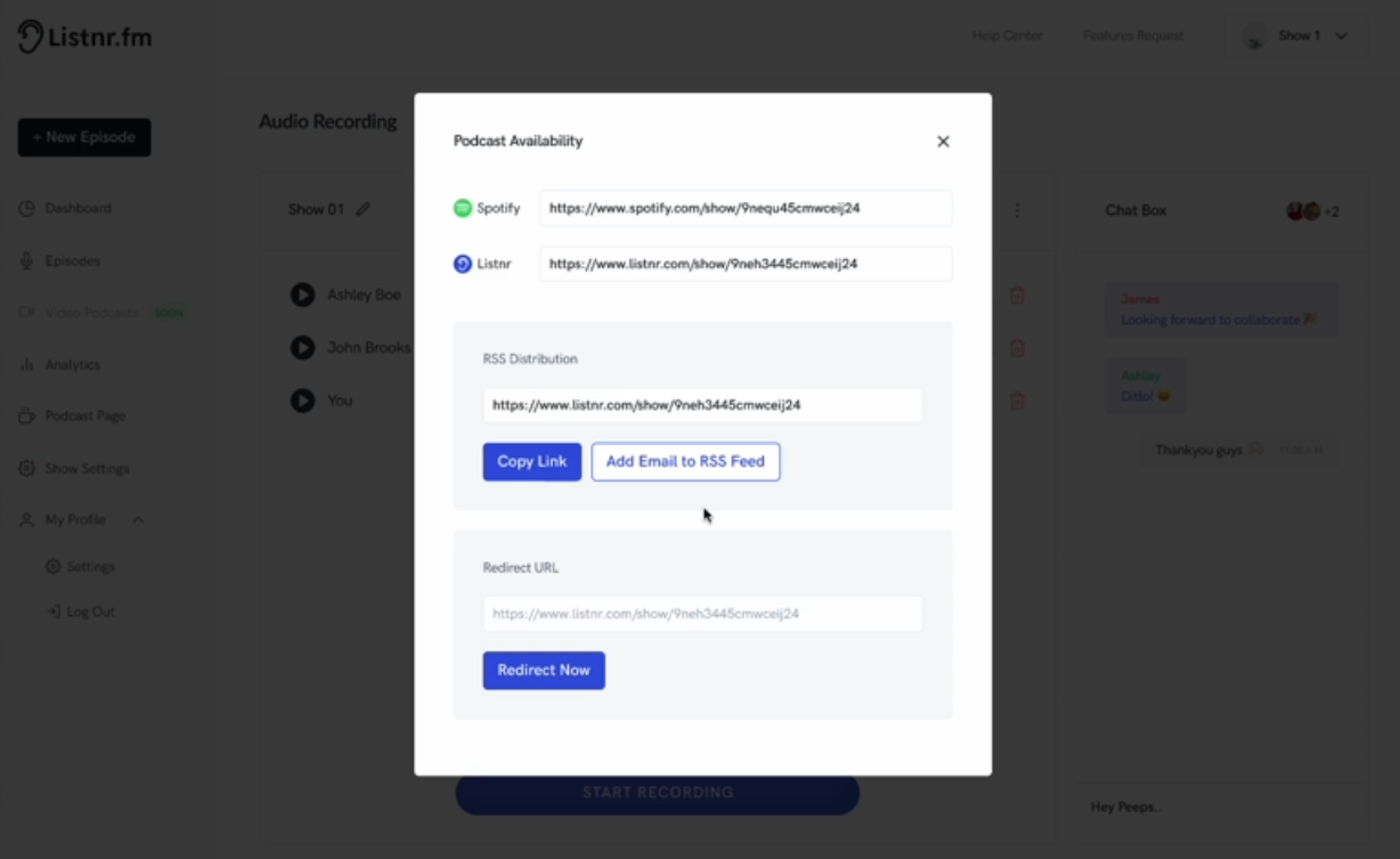Viewport: 1400px width, 859px height.
Task: Click Add Email to RSS Feed
Action: click(685, 462)
